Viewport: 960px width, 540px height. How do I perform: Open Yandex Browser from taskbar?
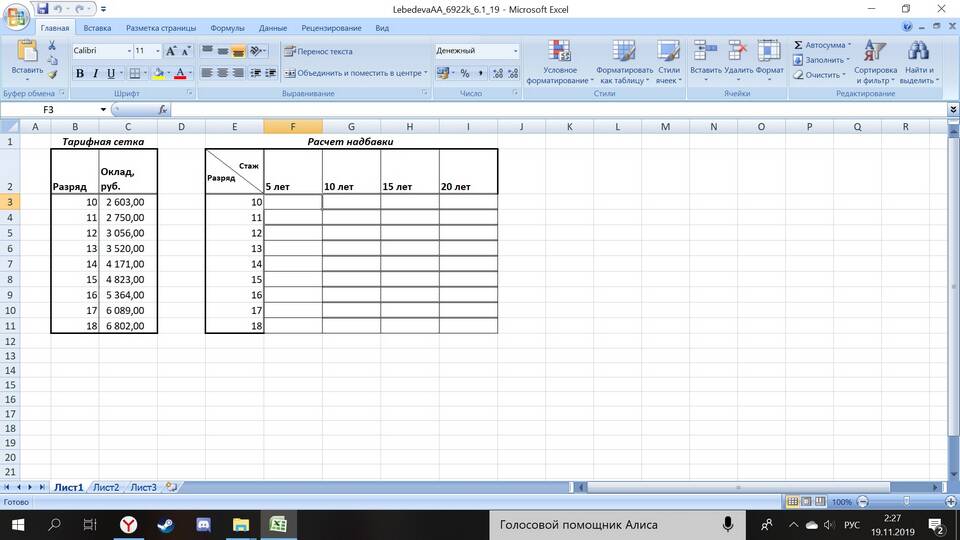[x=128, y=525]
